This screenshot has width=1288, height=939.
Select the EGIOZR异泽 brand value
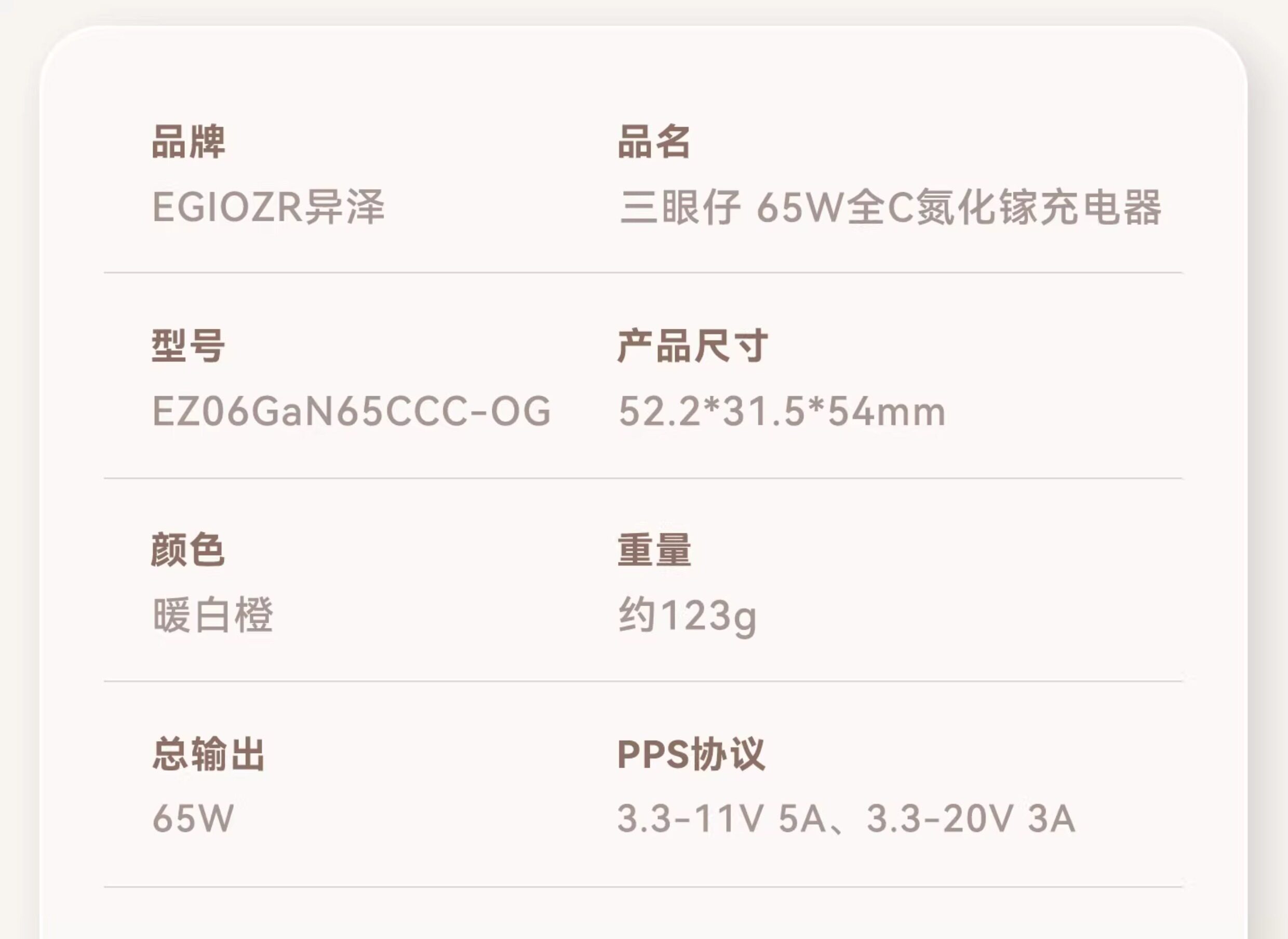point(269,207)
